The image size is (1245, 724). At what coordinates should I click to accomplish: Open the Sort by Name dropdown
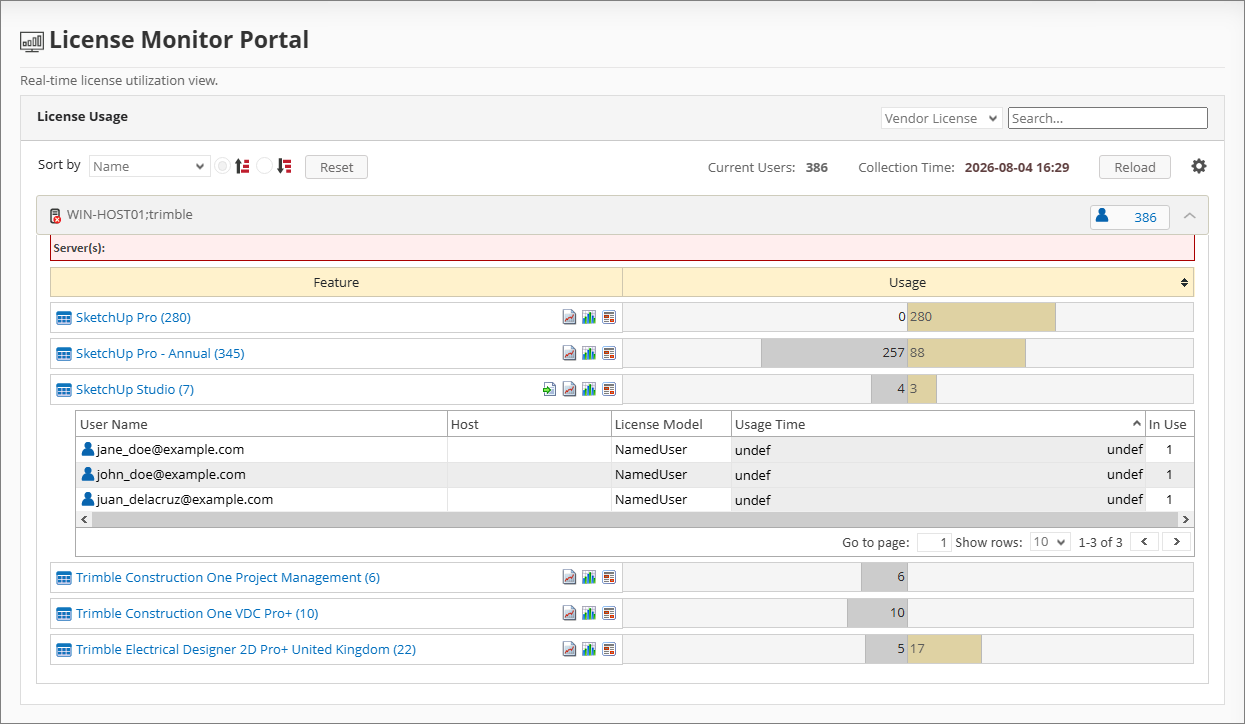(x=149, y=166)
